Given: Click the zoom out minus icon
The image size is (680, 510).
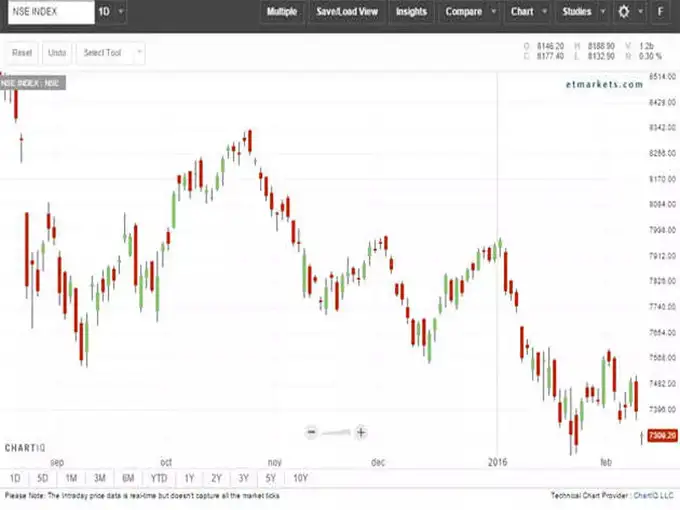Looking at the screenshot, I should tap(312, 432).
